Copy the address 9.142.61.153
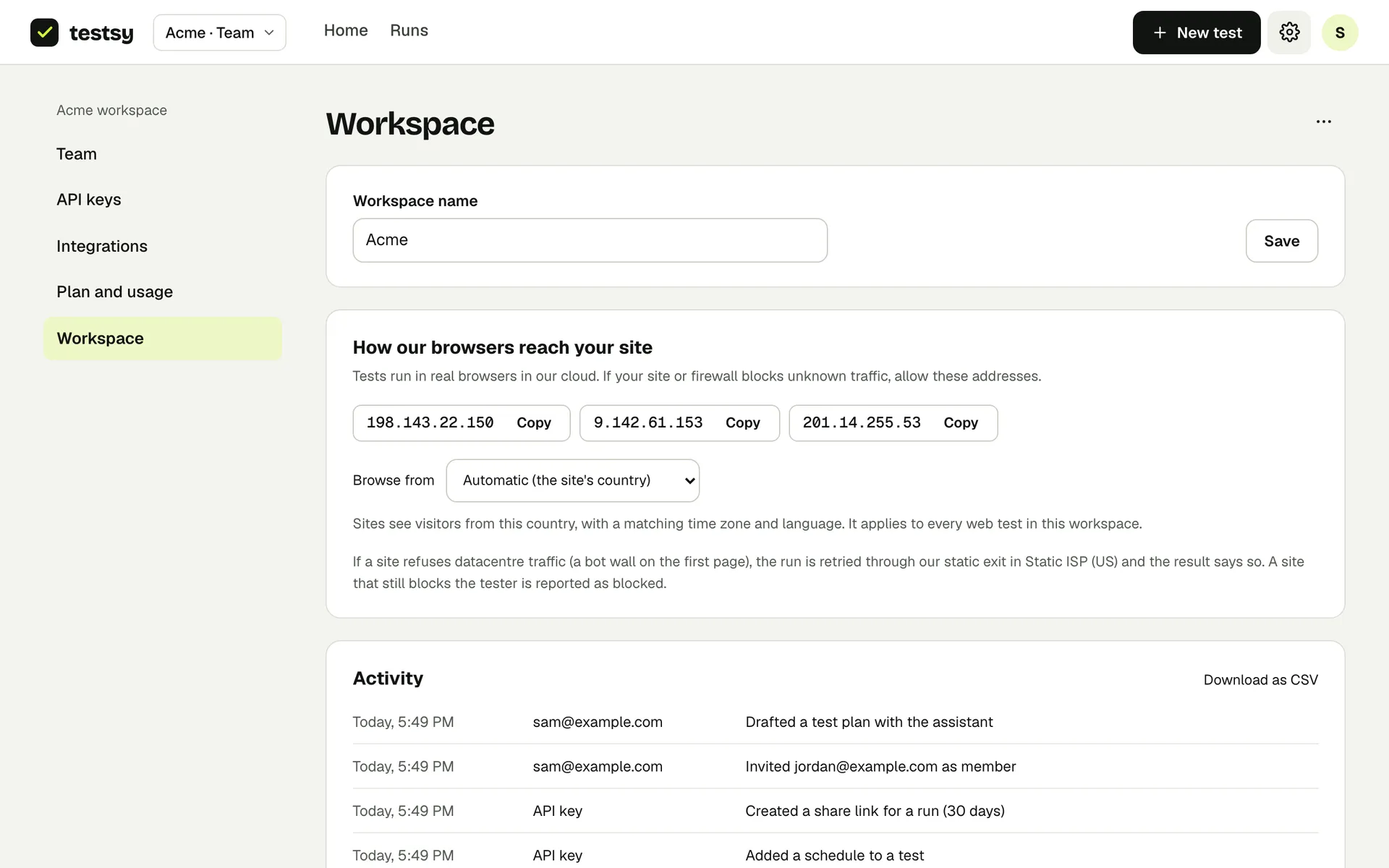The image size is (1389, 868). pyautogui.click(x=743, y=423)
